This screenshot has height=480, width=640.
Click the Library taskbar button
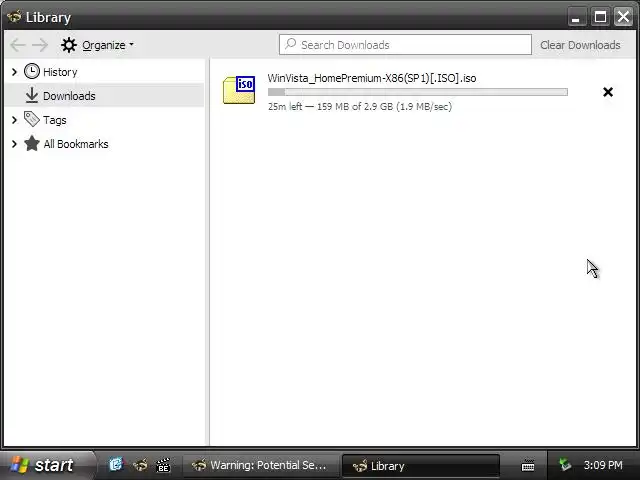pyautogui.click(x=421, y=466)
